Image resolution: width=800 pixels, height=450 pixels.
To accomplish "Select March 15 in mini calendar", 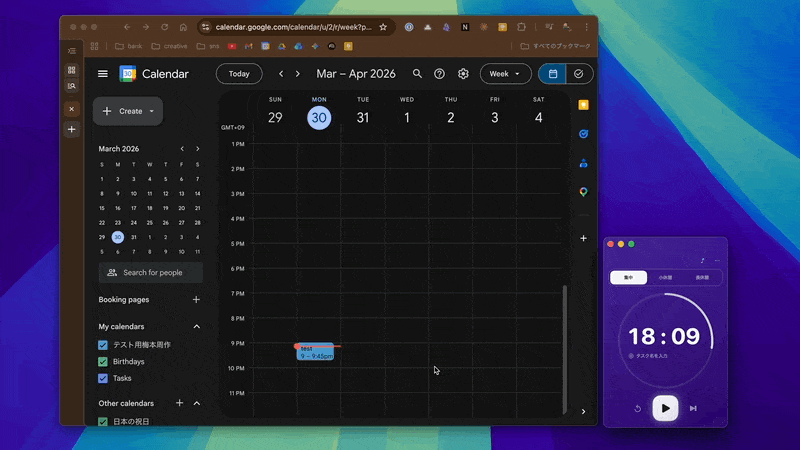I will pos(102,208).
